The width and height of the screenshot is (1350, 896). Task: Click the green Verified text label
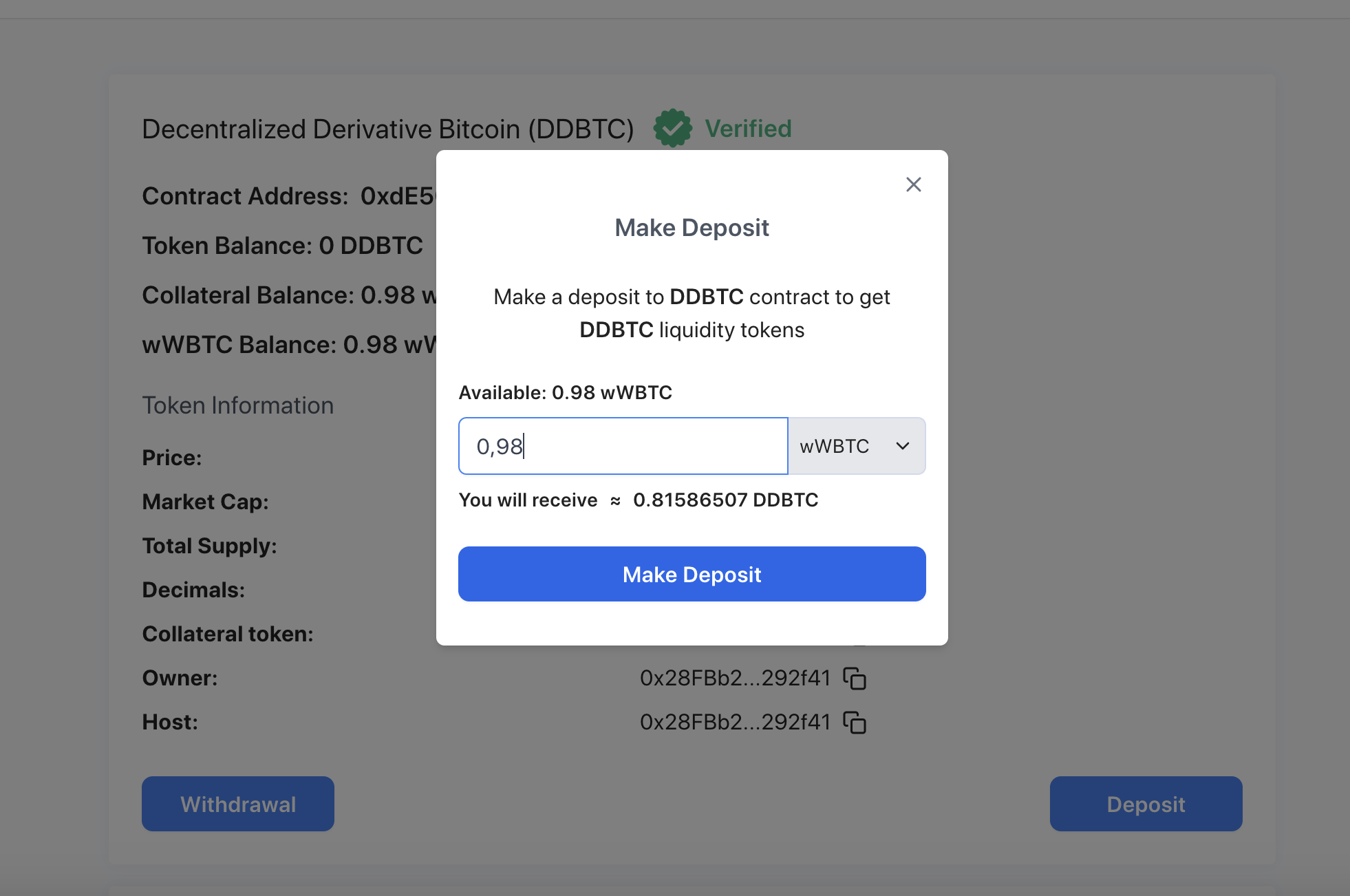point(748,129)
